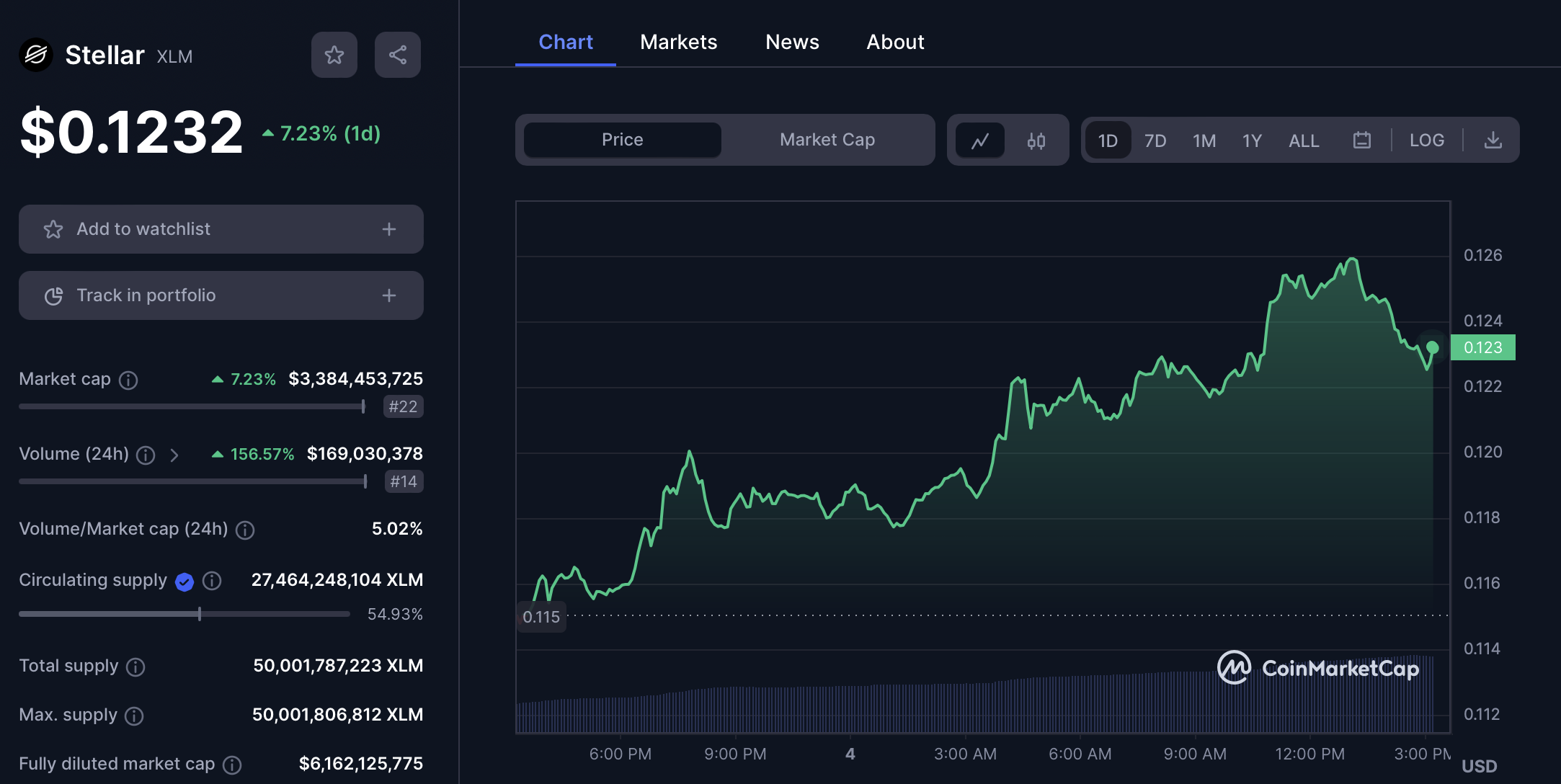Screen dimensions: 1561x784
Task: Select the Market Cap chart toggle
Action: pos(827,140)
